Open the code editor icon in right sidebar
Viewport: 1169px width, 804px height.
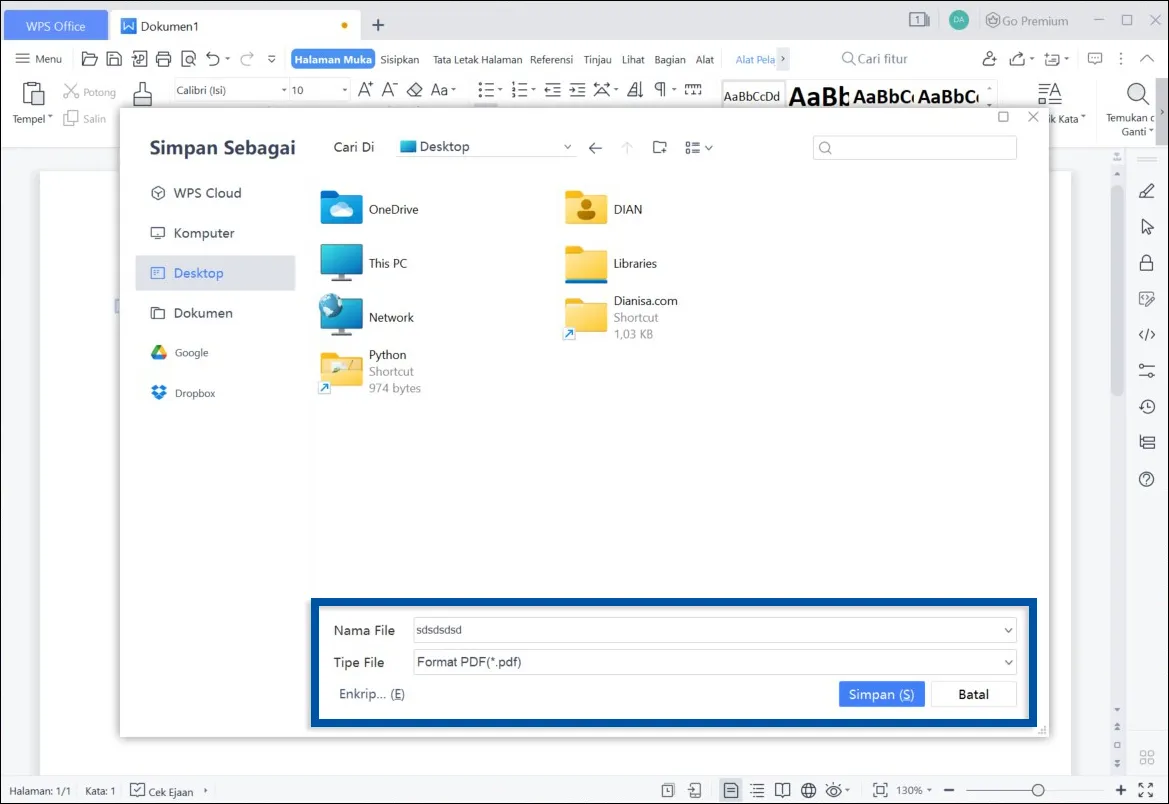coord(1146,334)
